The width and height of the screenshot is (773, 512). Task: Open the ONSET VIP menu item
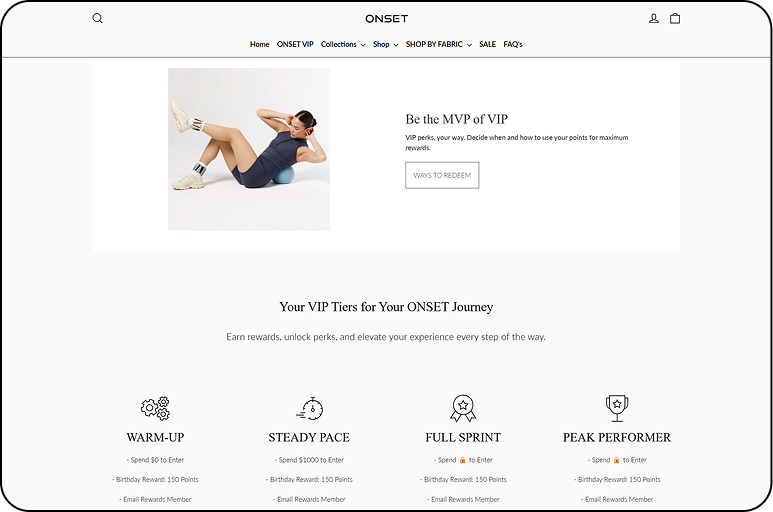pyautogui.click(x=295, y=44)
